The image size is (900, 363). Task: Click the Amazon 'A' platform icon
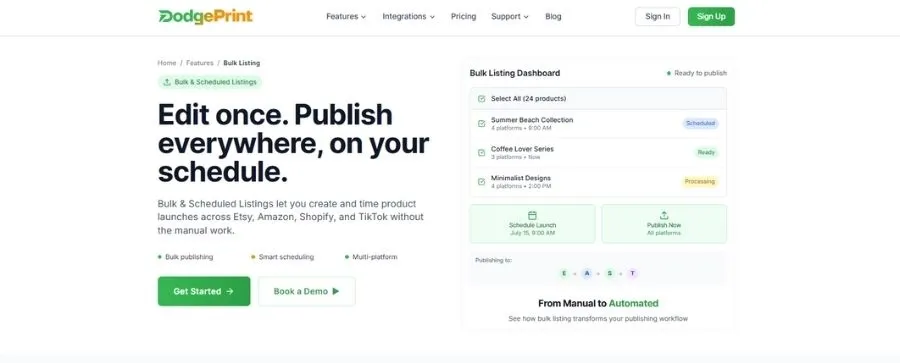coord(587,273)
